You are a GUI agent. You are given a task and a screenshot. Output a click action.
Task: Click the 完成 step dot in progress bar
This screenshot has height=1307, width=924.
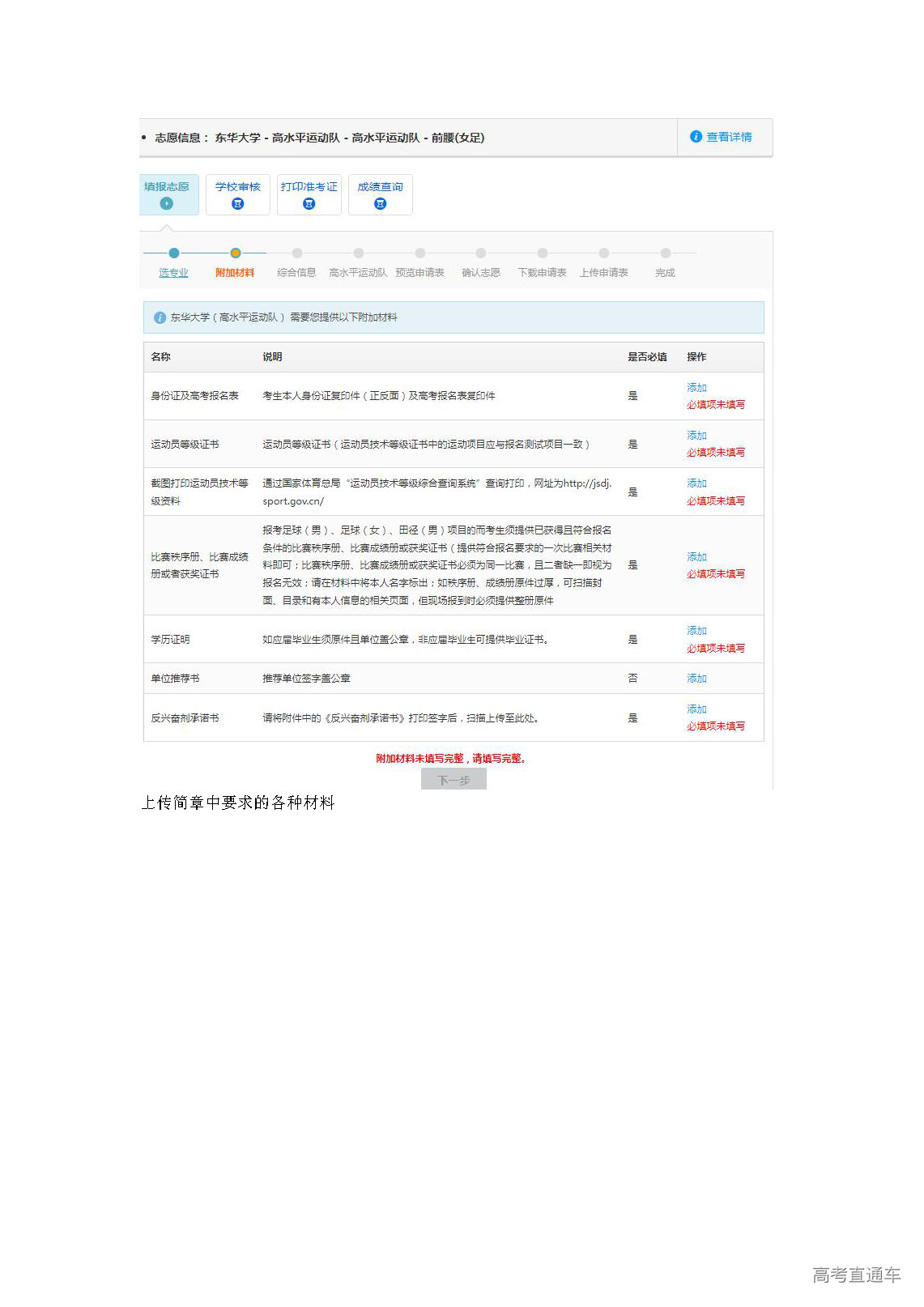tap(665, 253)
